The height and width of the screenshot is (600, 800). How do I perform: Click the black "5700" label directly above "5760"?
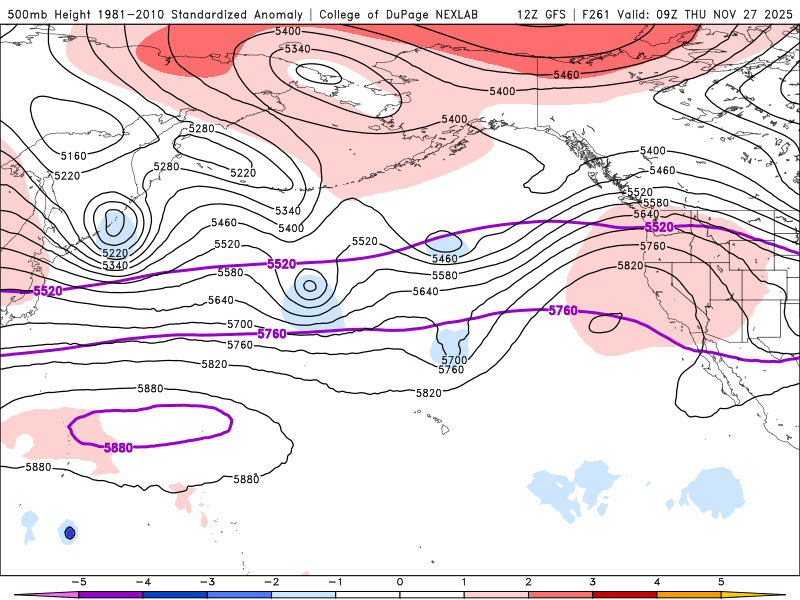point(454,360)
